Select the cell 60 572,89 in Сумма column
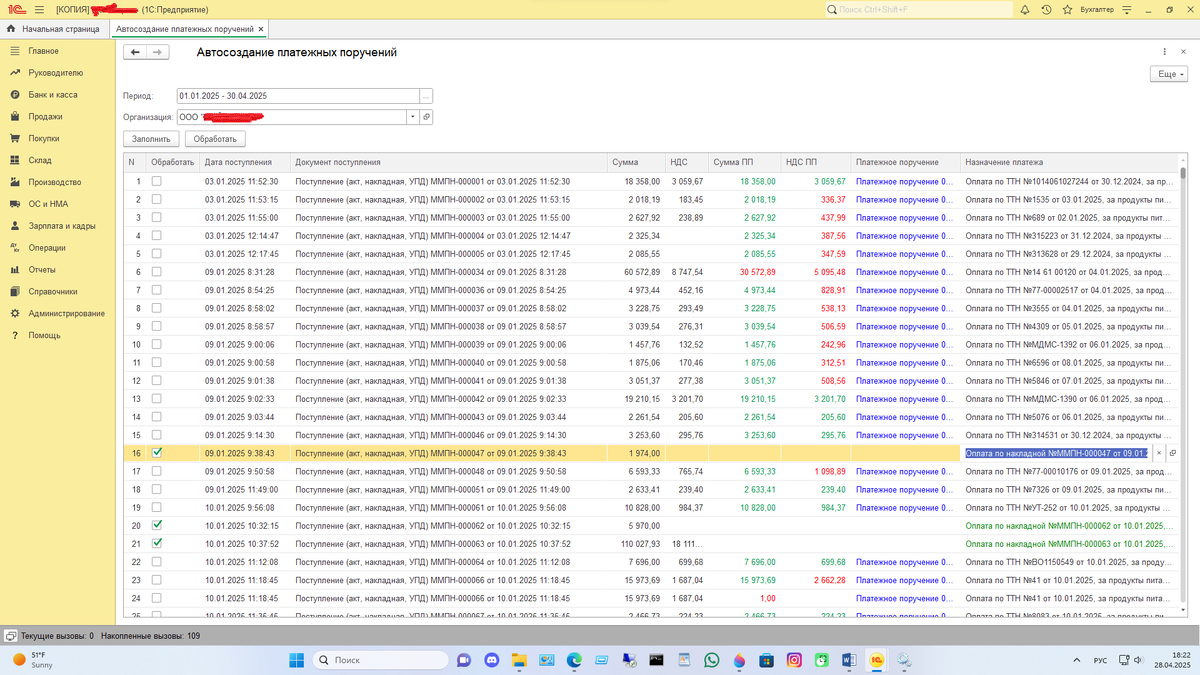Image resolution: width=1200 pixels, height=675 pixels. [x=636, y=272]
